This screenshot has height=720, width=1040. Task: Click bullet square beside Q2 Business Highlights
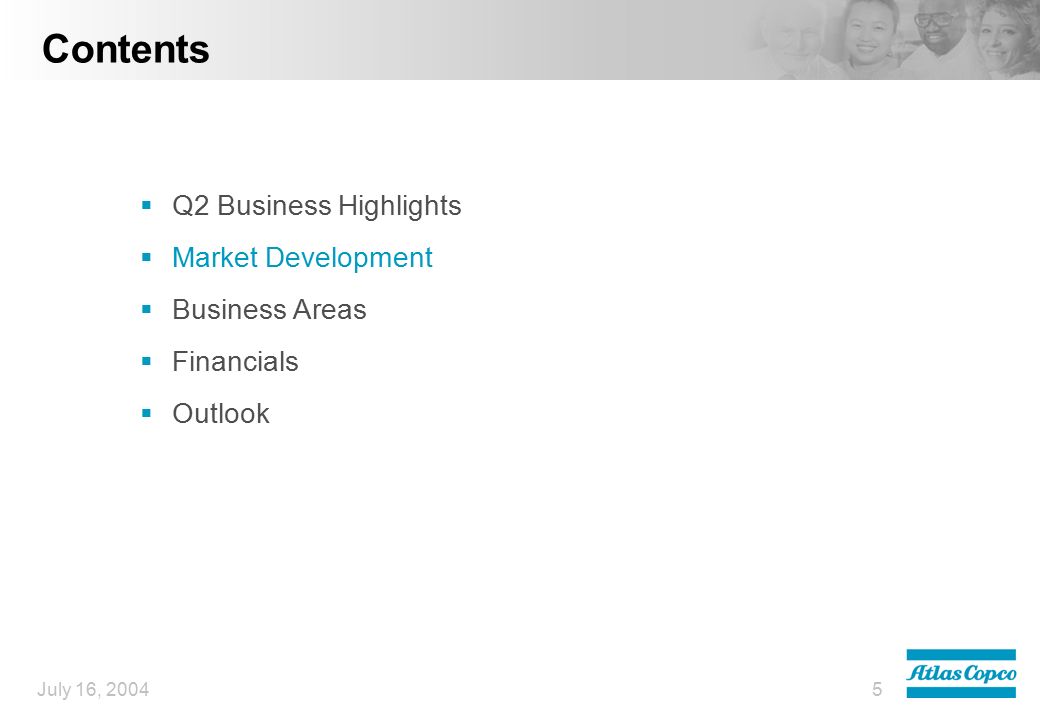[x=147, y=205]
